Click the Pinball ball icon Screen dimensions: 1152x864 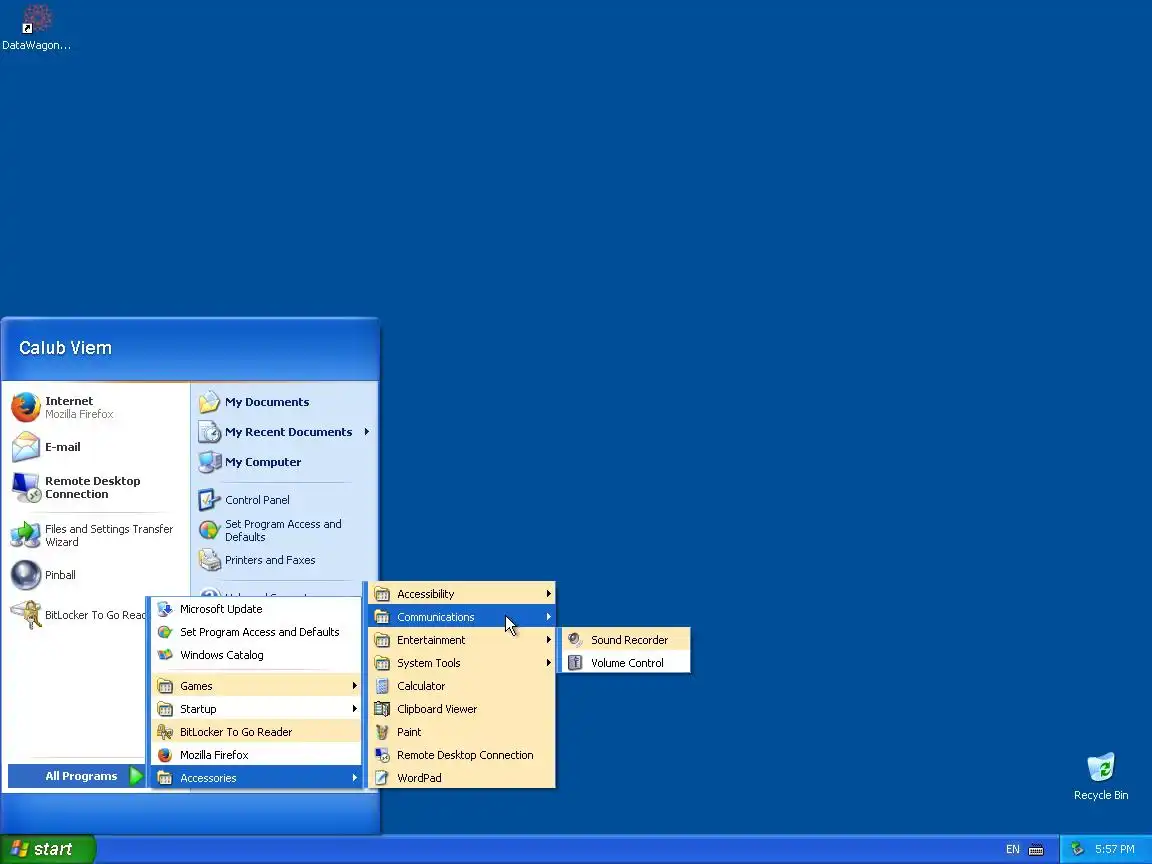pyautogui.click(x=26, y=575)
